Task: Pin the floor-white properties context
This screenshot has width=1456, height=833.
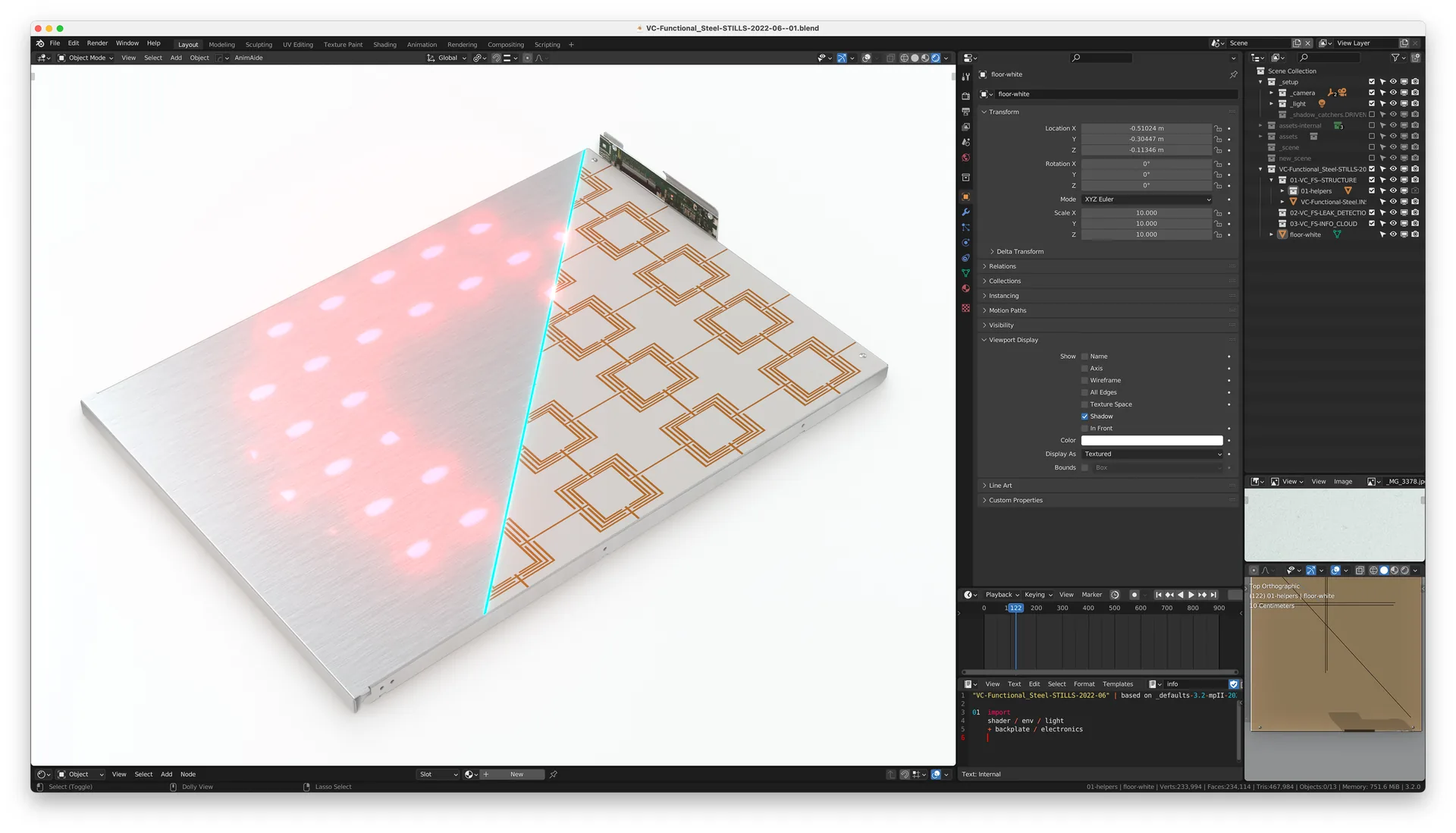Action: click(x=1233, y=74)
